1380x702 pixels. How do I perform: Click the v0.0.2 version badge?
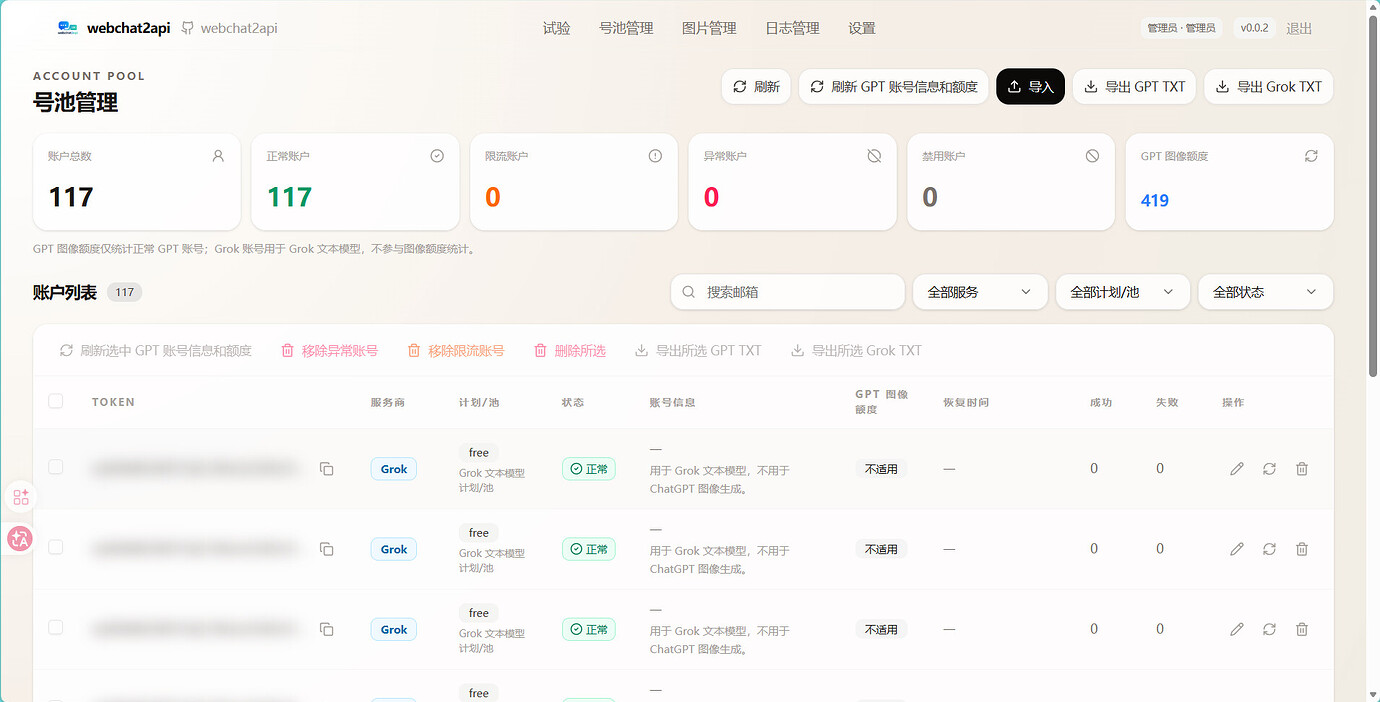(1254, 28)
